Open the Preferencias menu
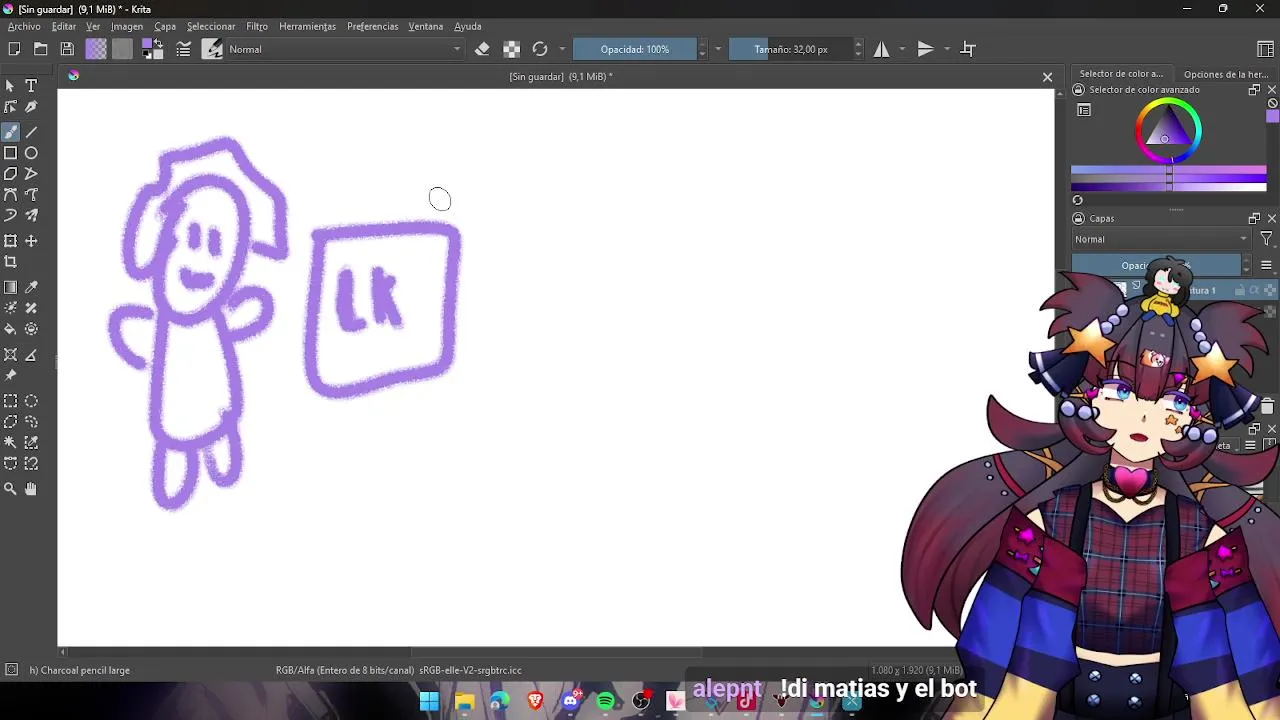 [x=373, y=26]
